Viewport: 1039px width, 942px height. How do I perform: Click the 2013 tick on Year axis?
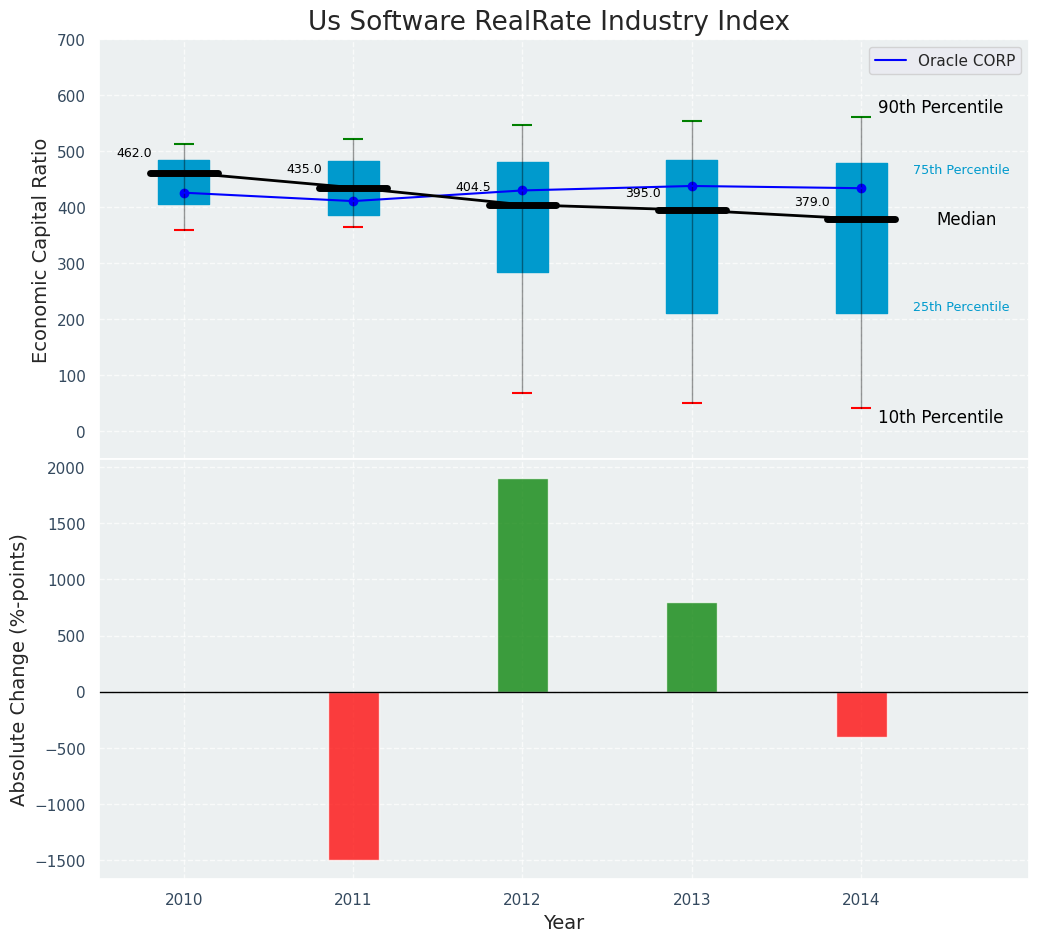[692, 900]
